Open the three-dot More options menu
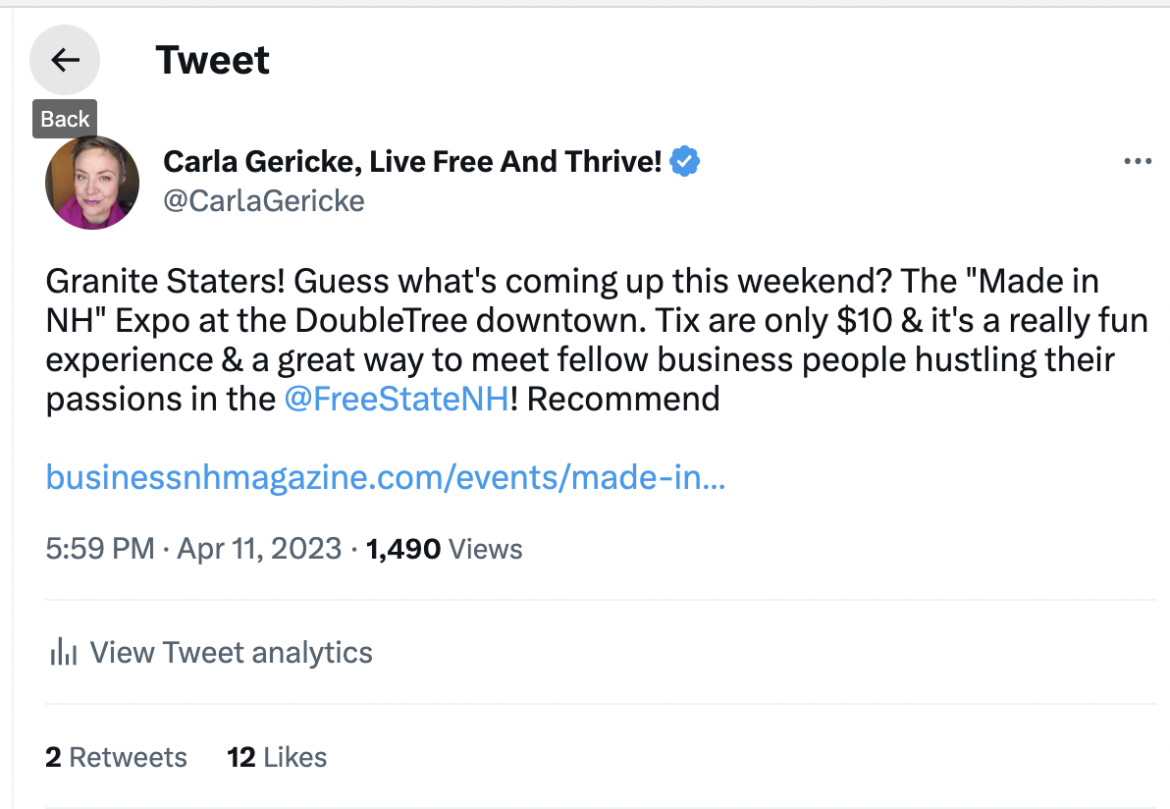1170x809 pixels. click(x=1138, y=162)
